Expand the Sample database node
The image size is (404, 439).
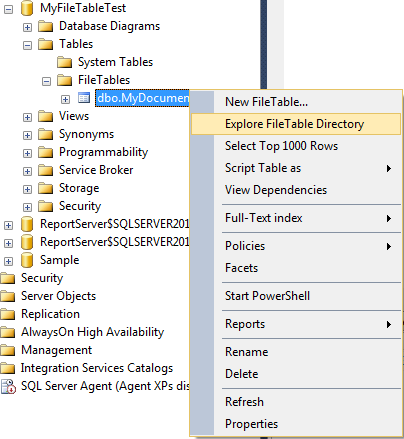pos(8,261)
